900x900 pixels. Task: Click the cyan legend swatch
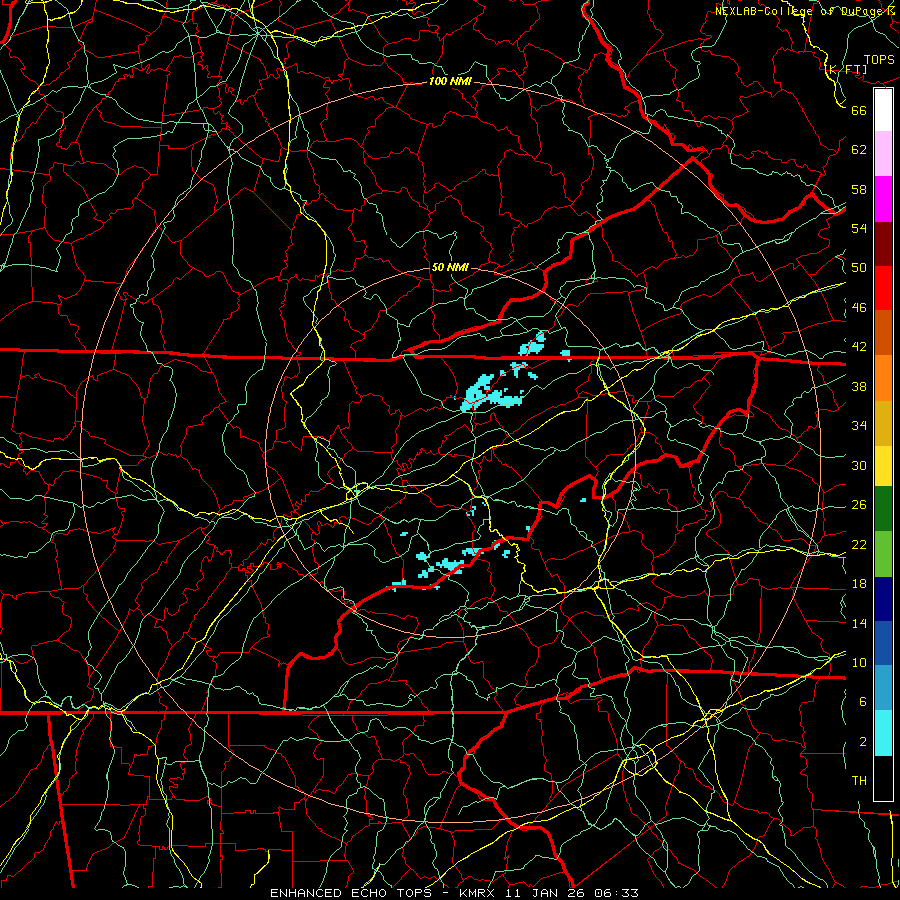click(883, 733)
